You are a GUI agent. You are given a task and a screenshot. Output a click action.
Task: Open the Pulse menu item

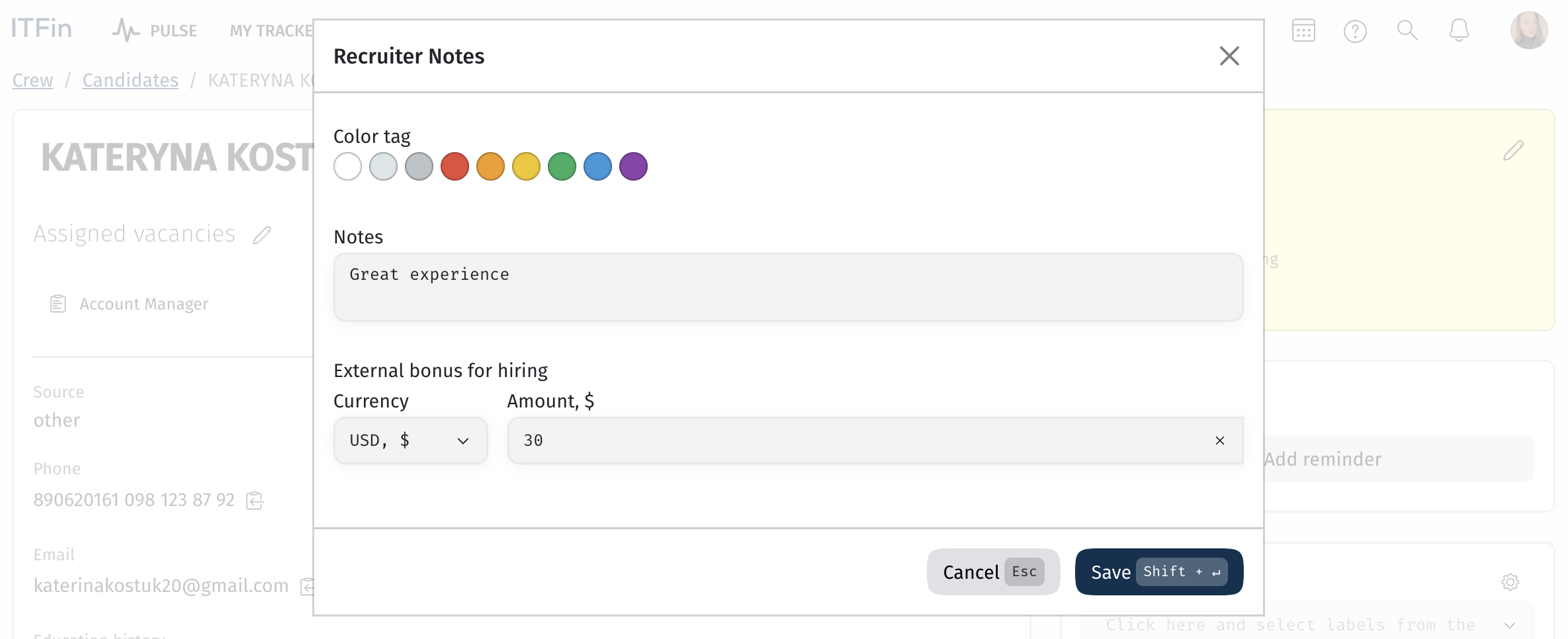click(155, 30)
